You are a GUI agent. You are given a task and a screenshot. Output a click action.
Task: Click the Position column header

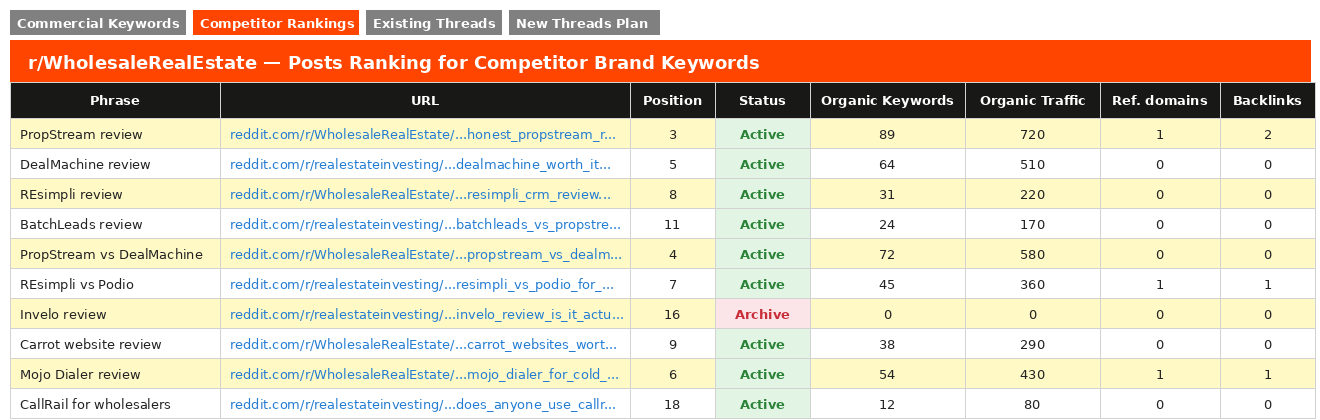[673, 100]
